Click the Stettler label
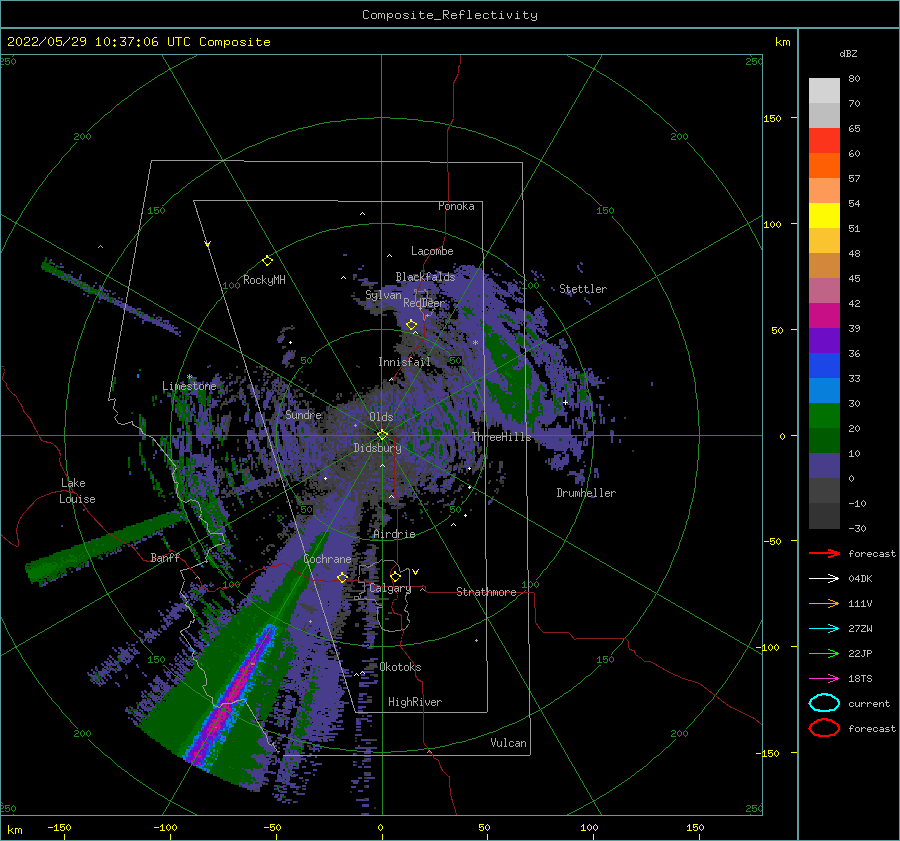 (x=583, y=289)
